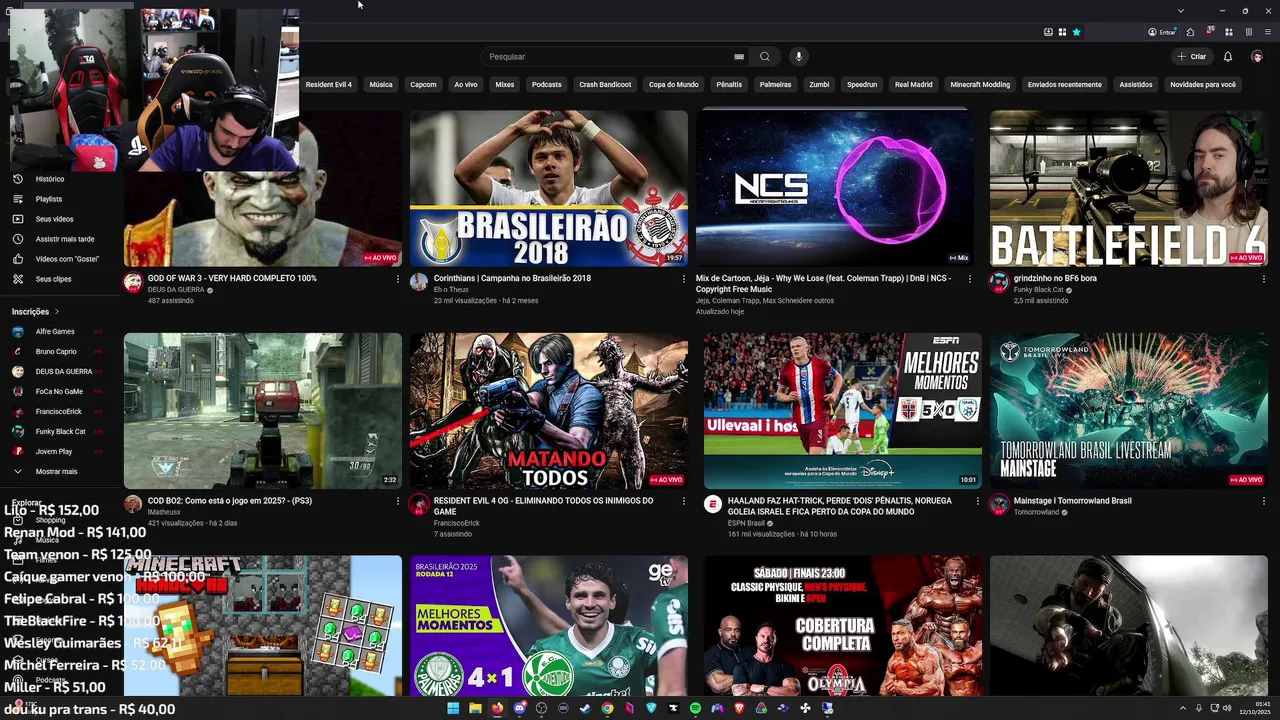
Task: Open options menu for GOD OF WAR 3 video
Action: 397,279
